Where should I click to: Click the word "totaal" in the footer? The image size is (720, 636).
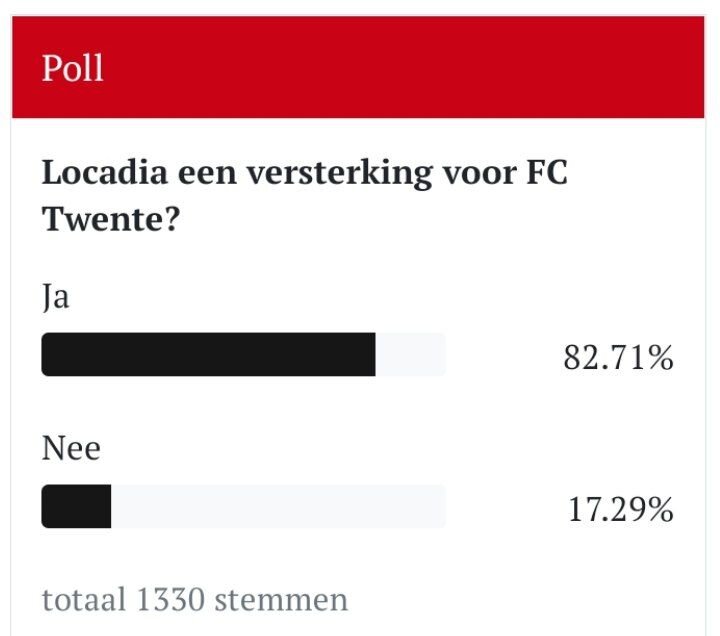click(84, 599)
